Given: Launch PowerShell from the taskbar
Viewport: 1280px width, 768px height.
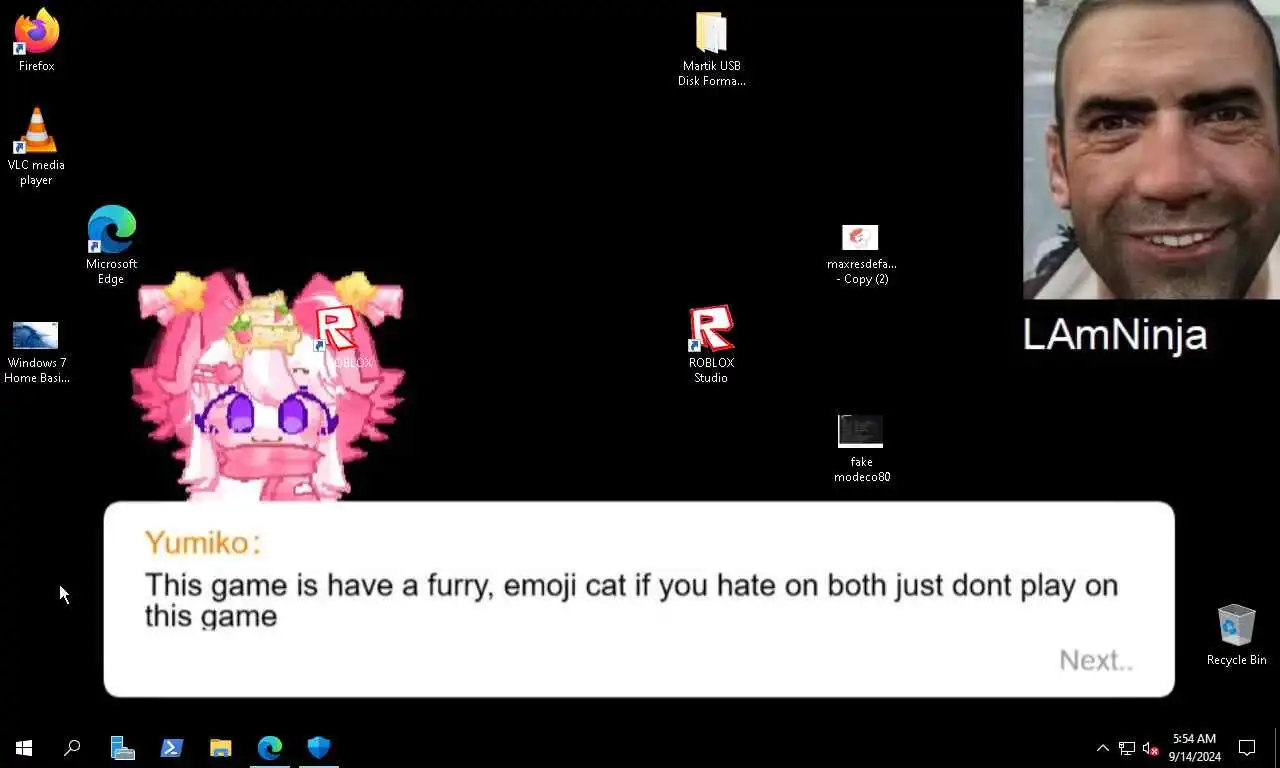Looking at the screenshot, I should pyautogui.click(x=171, y=747).
